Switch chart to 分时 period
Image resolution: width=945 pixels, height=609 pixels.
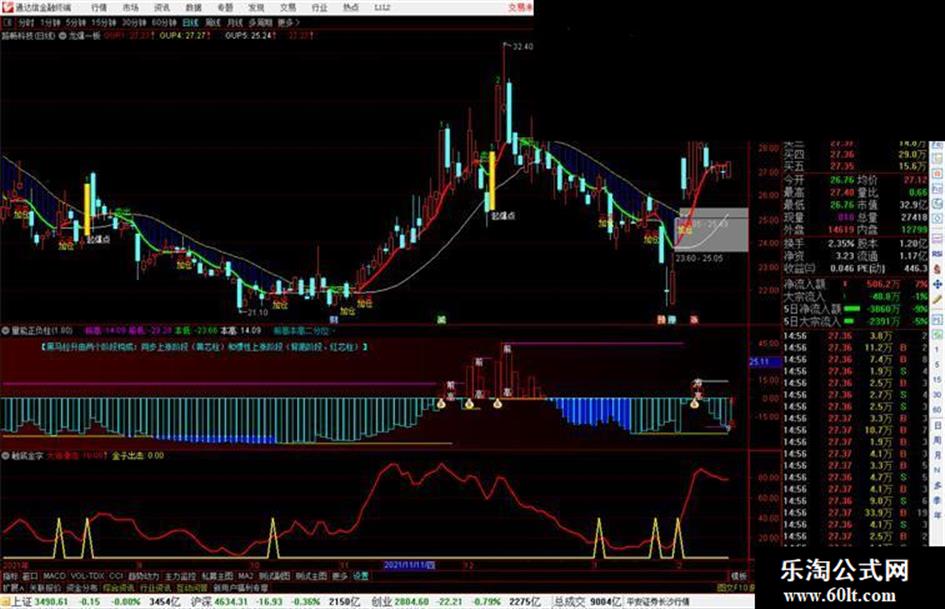coord(26,23)
